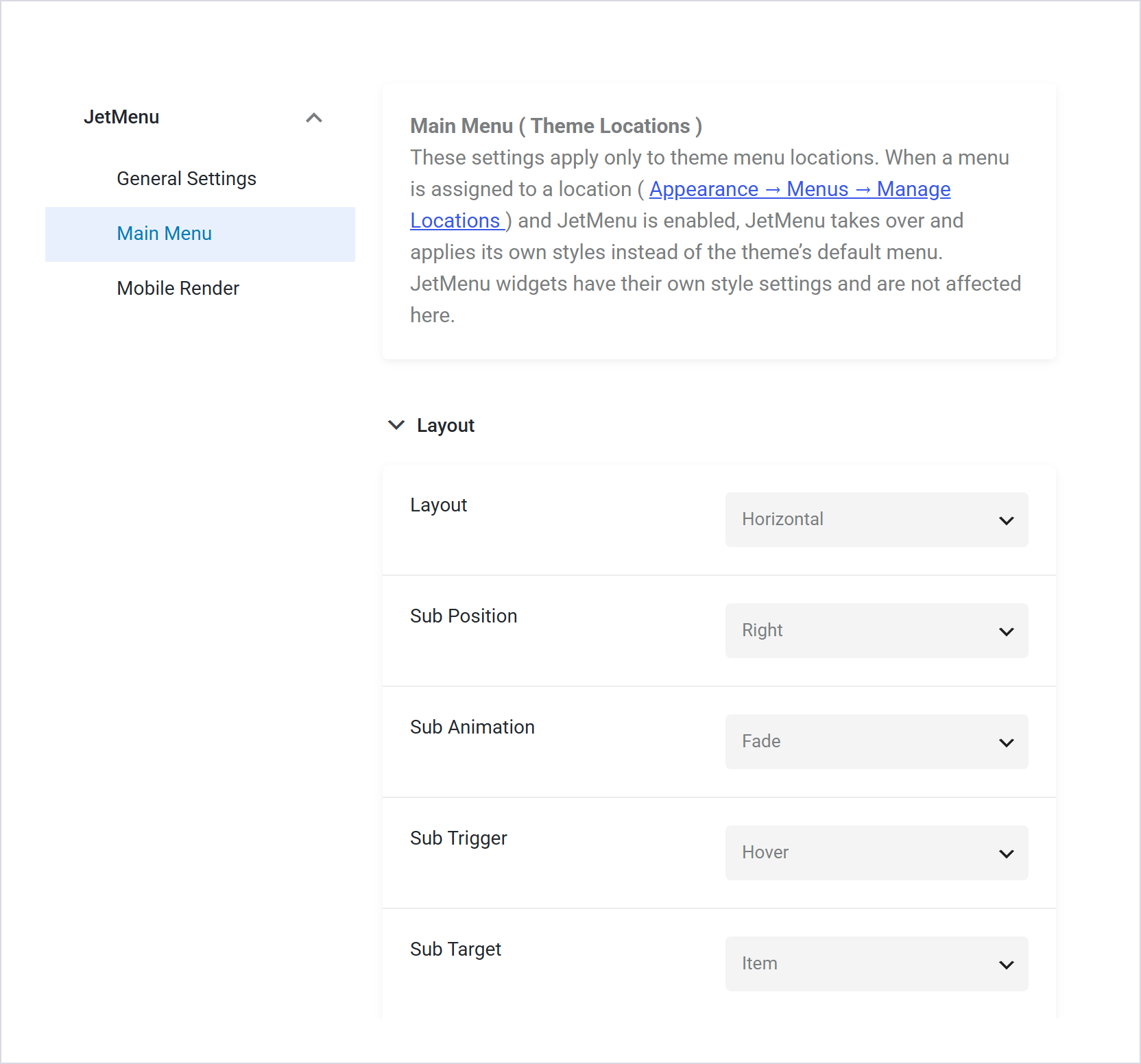Click the Sub Position setting label
1141x1064 pixels.
click(464, 616)
